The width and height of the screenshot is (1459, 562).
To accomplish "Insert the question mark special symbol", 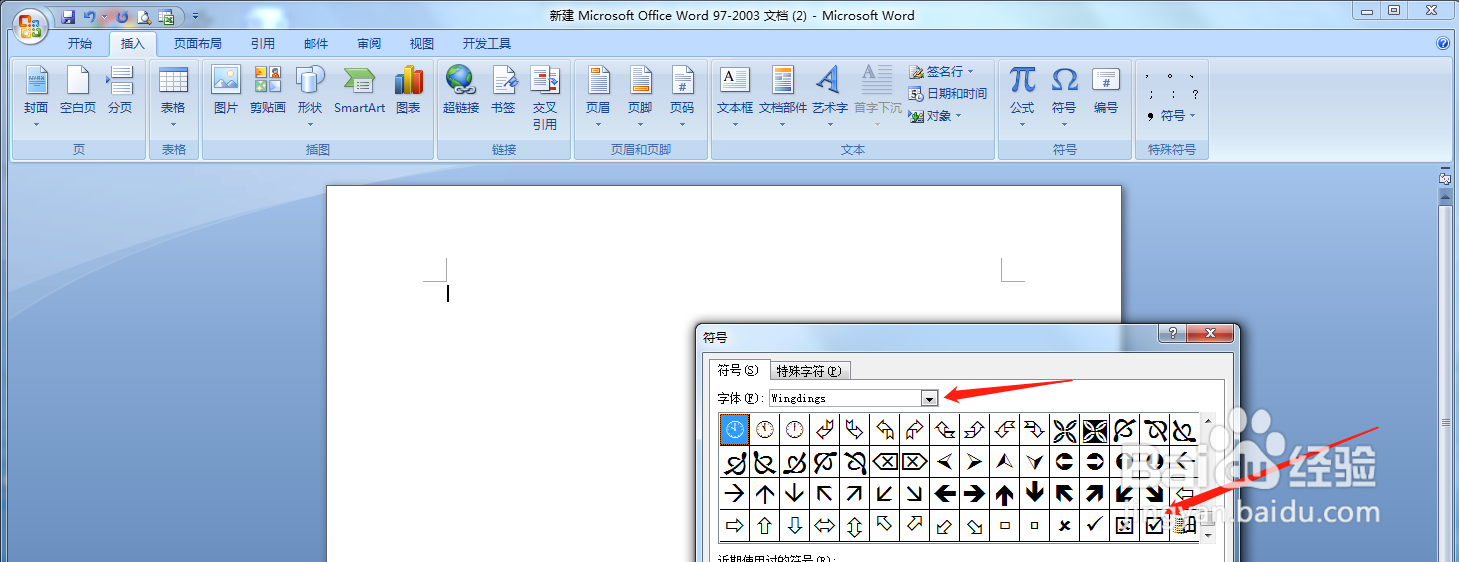I will pos(1195,95).
